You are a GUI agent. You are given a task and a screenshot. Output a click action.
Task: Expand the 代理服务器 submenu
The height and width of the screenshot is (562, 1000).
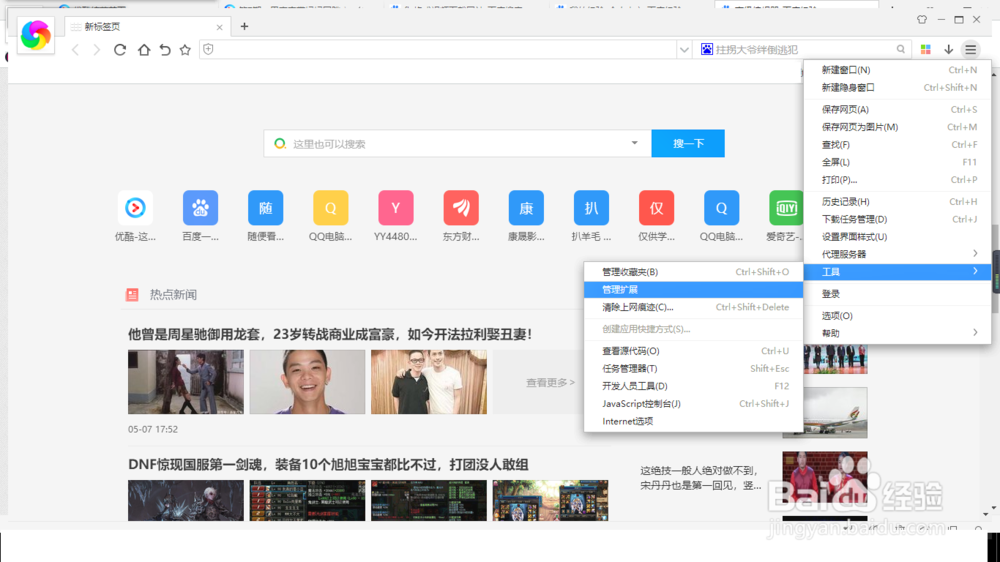pyautogui.click(x=898, y=254)
